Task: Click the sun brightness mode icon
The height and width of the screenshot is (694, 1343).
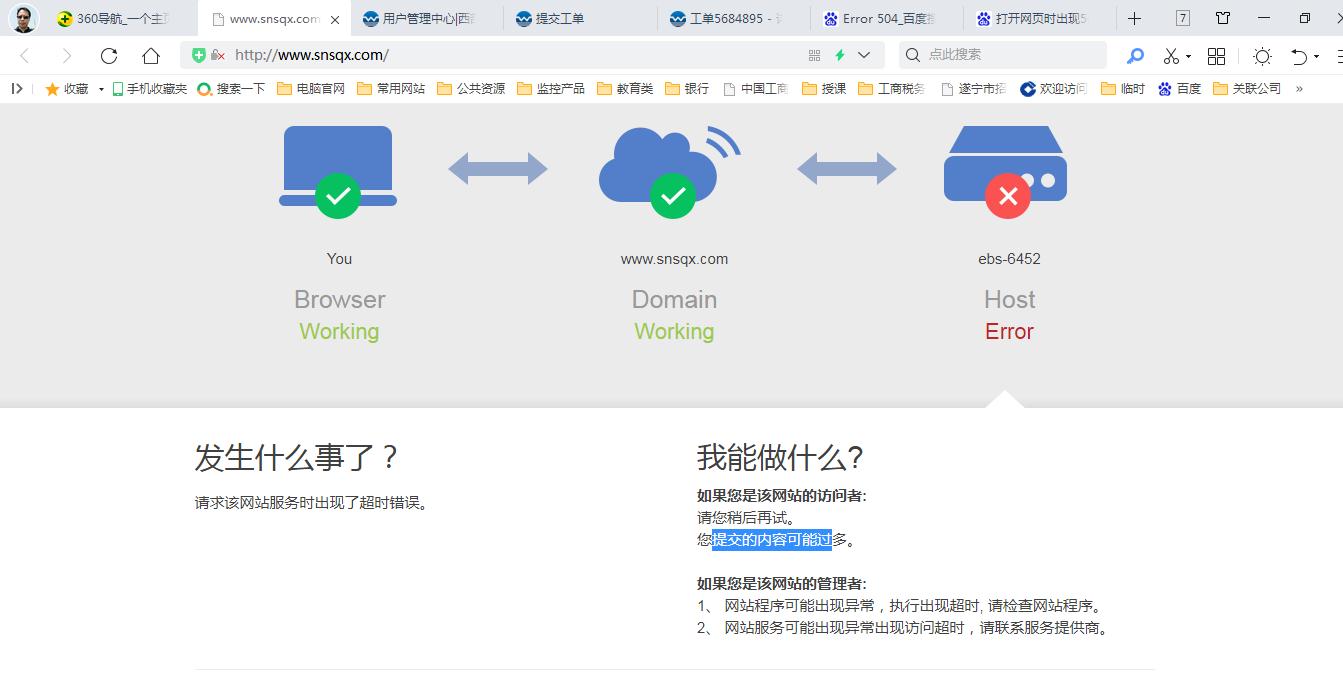Action: [x=1262, y=56]
